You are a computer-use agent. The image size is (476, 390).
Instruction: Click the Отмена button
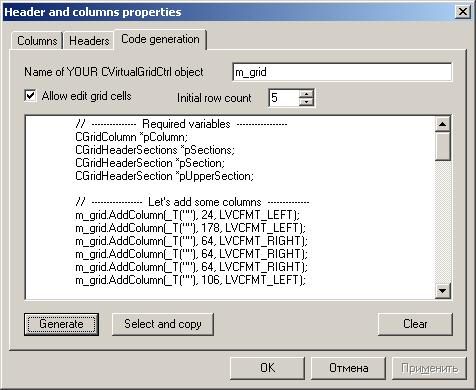tap(348, 368)
